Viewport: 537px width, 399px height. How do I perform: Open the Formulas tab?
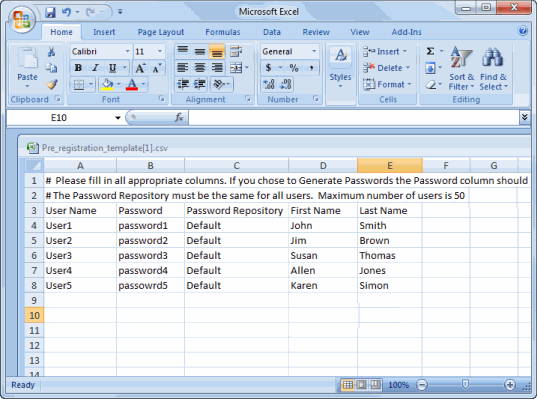point(223,32)
